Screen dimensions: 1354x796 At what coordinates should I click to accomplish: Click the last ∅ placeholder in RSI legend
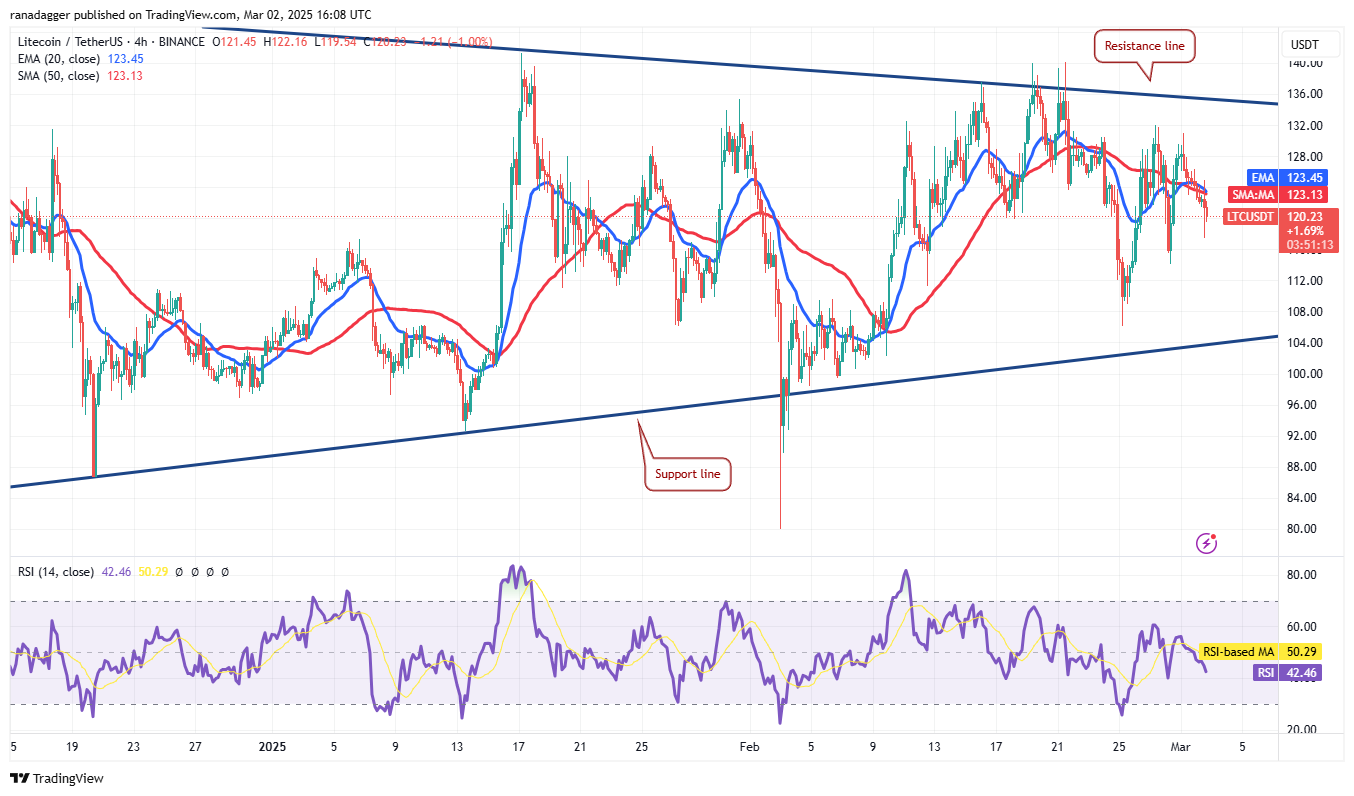tap(224, 572)
